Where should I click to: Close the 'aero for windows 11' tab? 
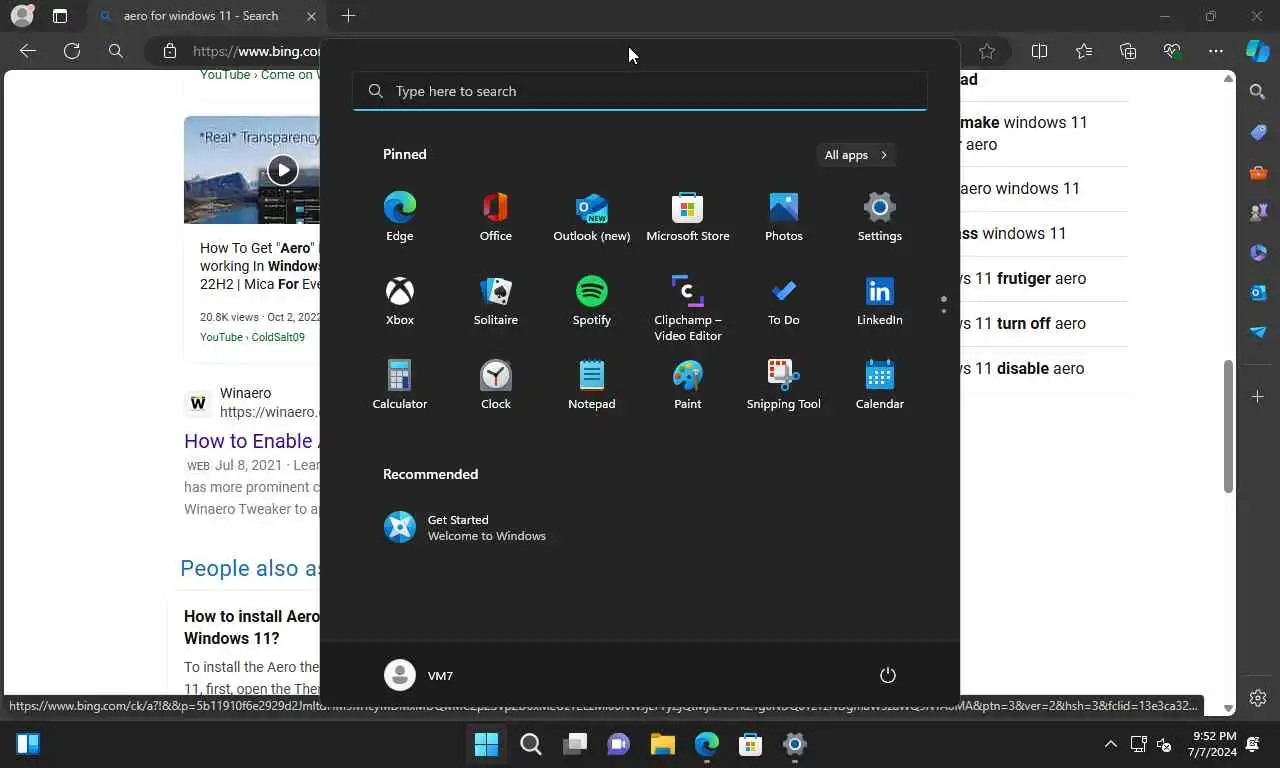coord(311,16)
